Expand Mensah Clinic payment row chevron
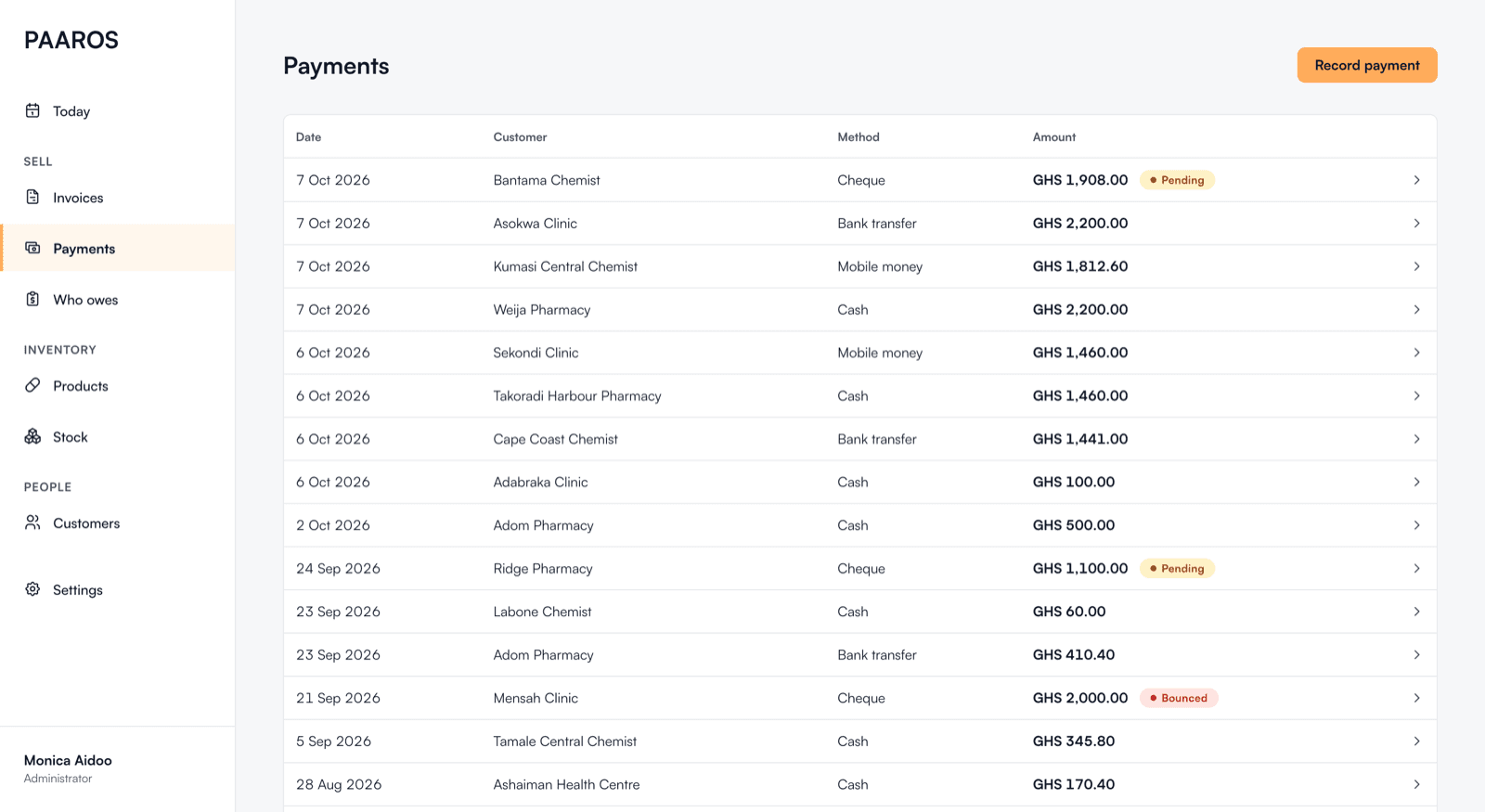Screen dimensions: 1485x812 [x=1416, y=698]
